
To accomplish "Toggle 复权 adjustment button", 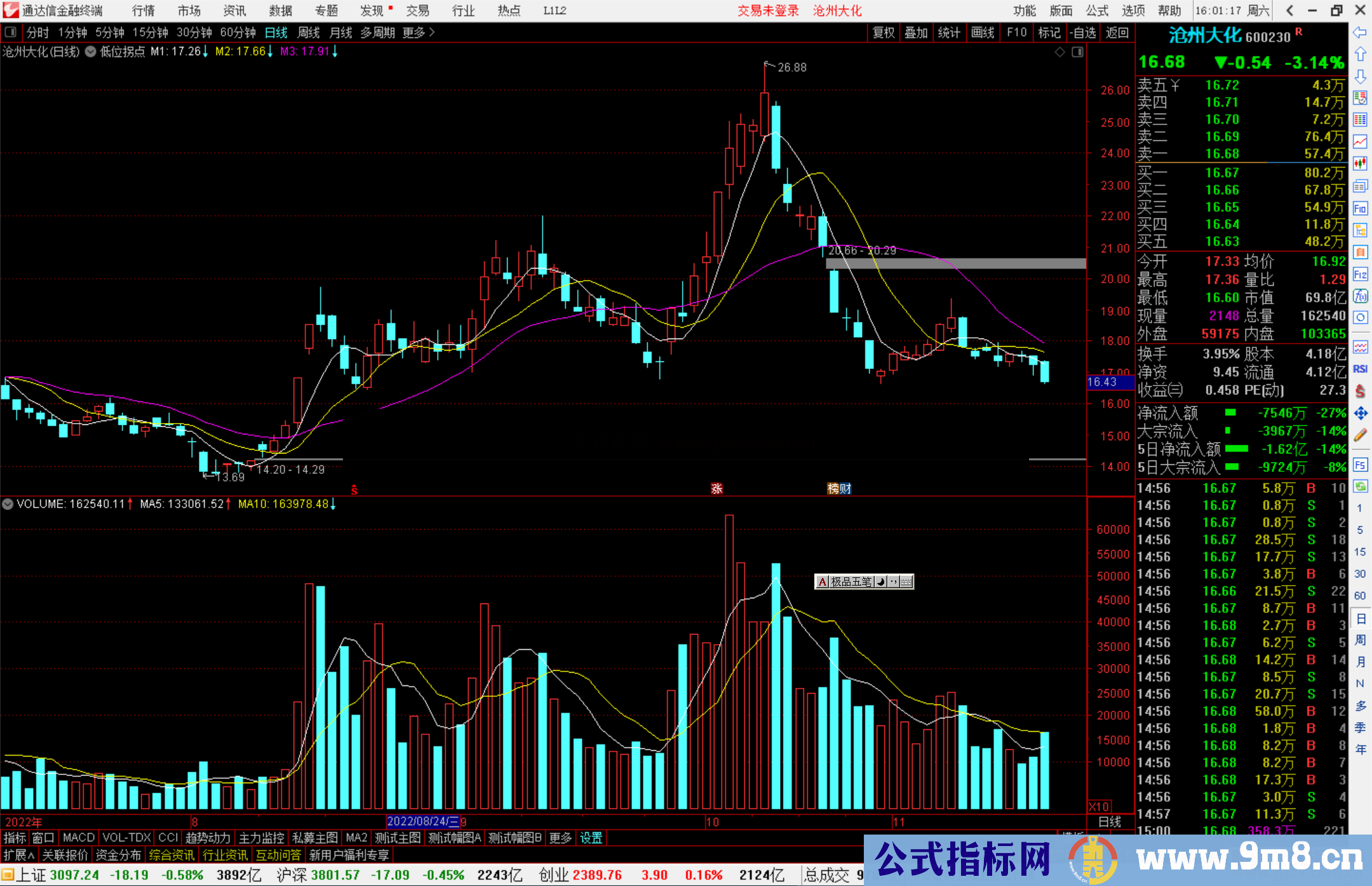I will coord(883,32).
